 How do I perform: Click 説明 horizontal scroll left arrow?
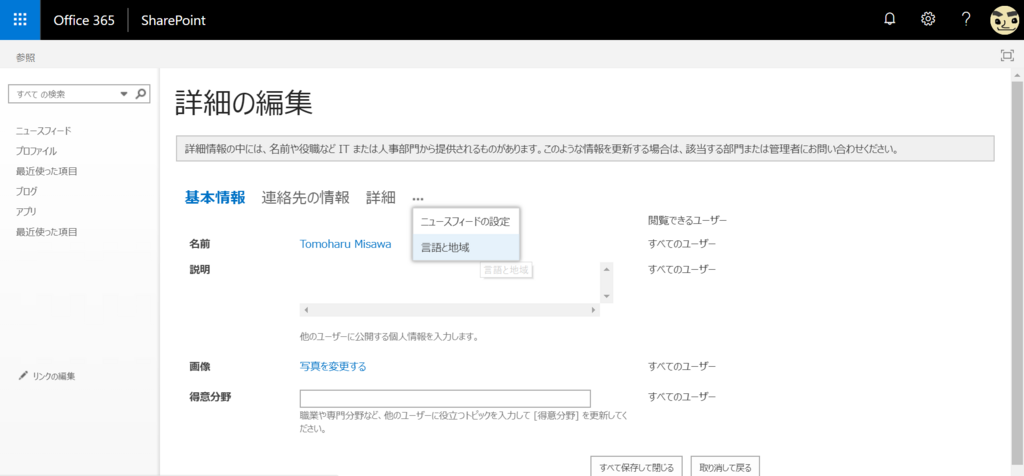(306, 310)
